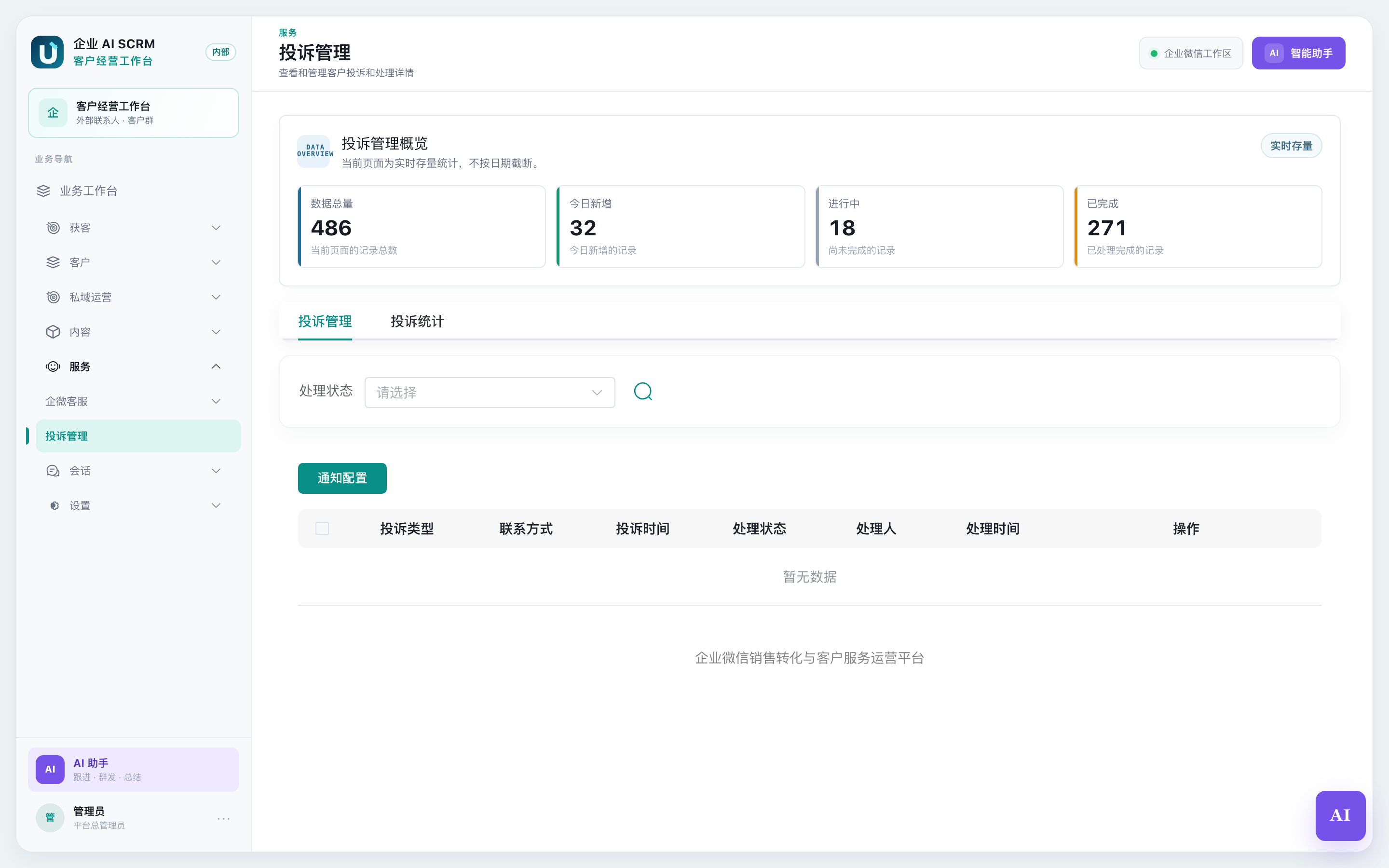This screenshot has height=868, width=1389.
Task: Click the 数据总量 486 stat card
Action: [x=422, y=227]
